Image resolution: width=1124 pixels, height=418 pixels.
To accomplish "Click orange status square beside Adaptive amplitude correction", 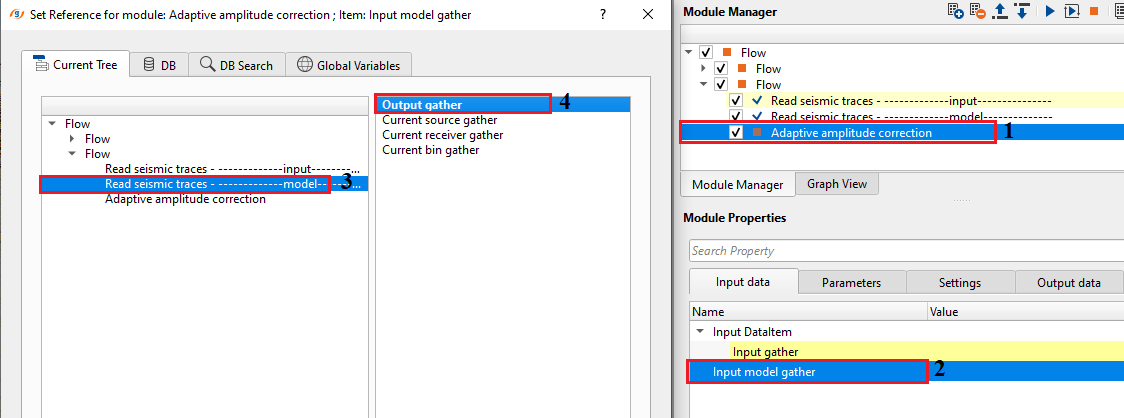I will point(757,133).
